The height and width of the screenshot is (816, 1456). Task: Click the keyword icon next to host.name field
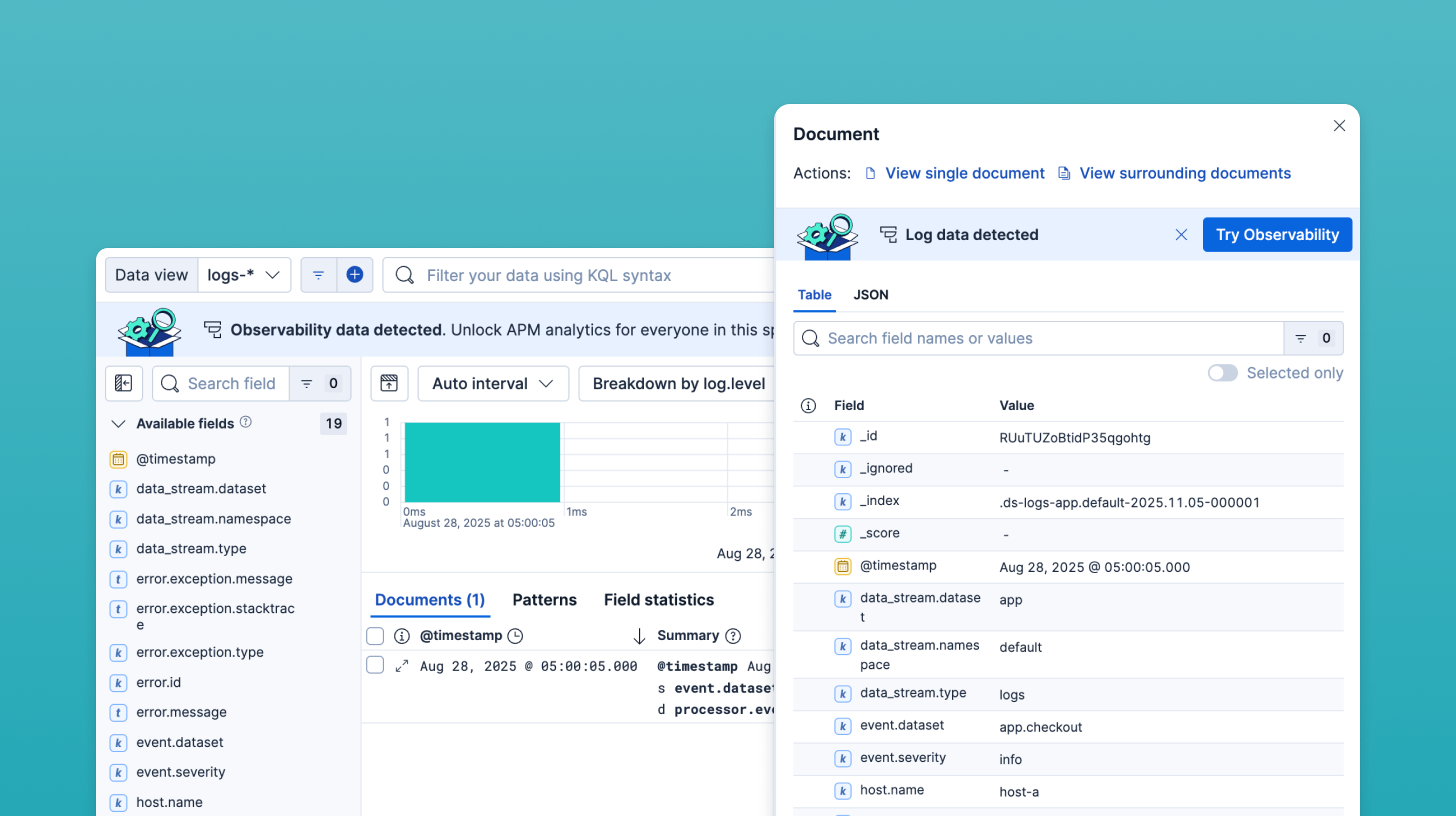coord(843,790)
